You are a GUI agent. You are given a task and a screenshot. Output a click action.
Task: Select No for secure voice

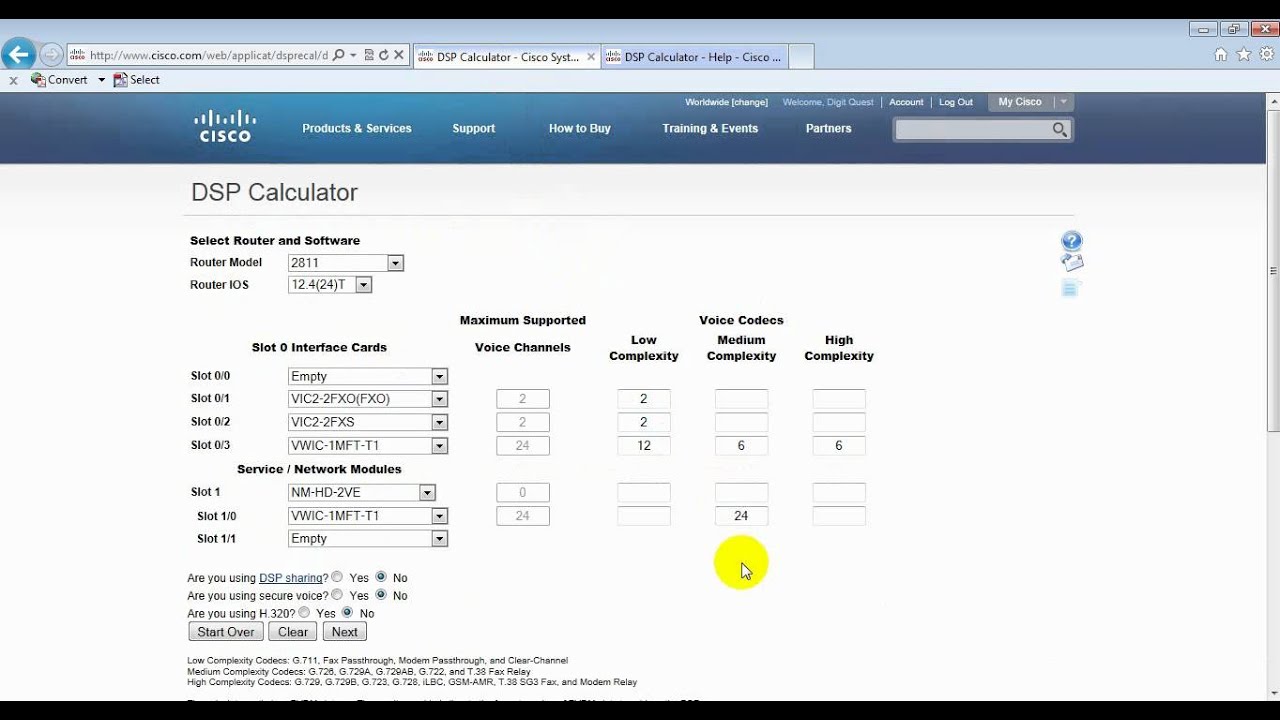[x=381, y=594]
